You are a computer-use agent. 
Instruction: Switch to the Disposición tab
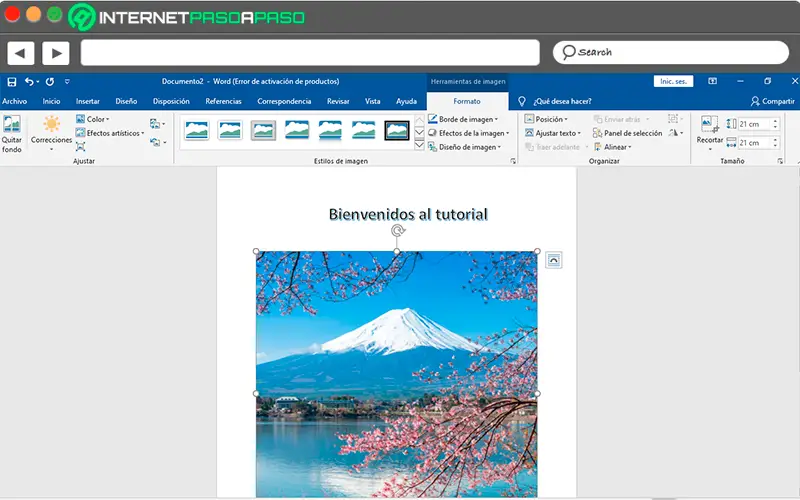pos(171,101)
